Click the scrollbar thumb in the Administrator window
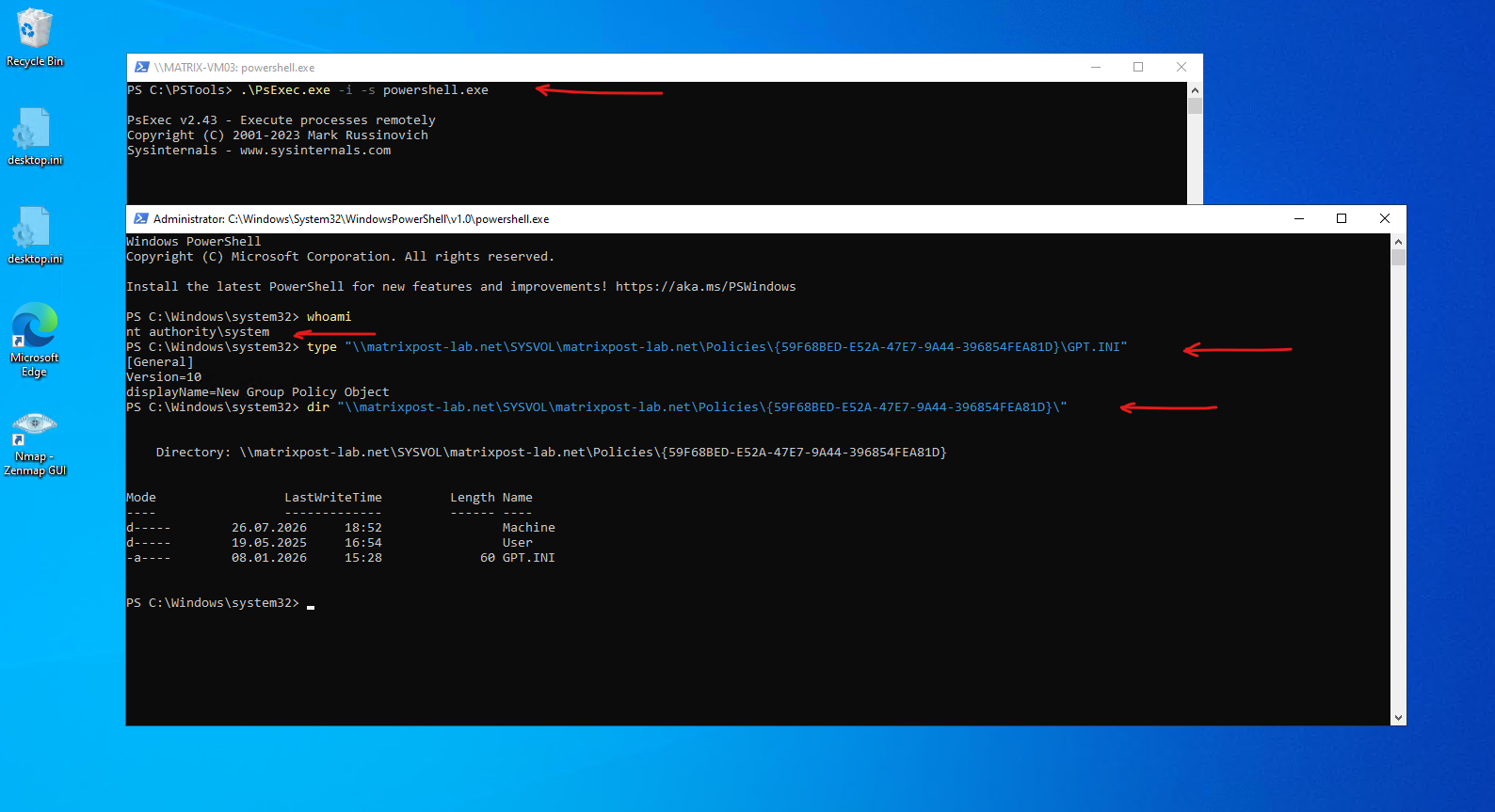Screen dimensions: 1495x812 pos(1398,257)
